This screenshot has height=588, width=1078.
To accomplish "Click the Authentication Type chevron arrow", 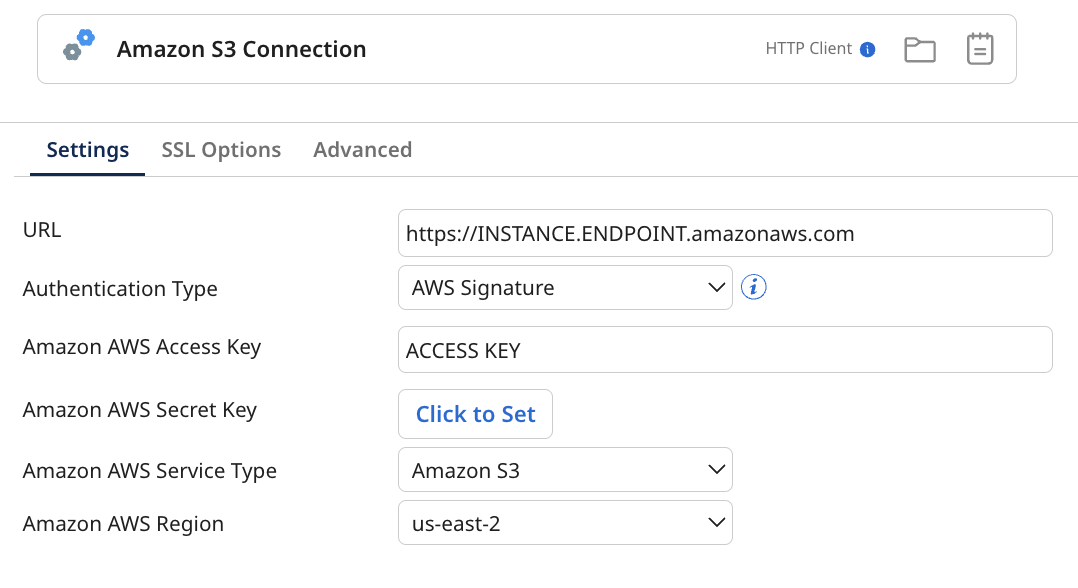I will pyautogui.click(x=716, y=287).
